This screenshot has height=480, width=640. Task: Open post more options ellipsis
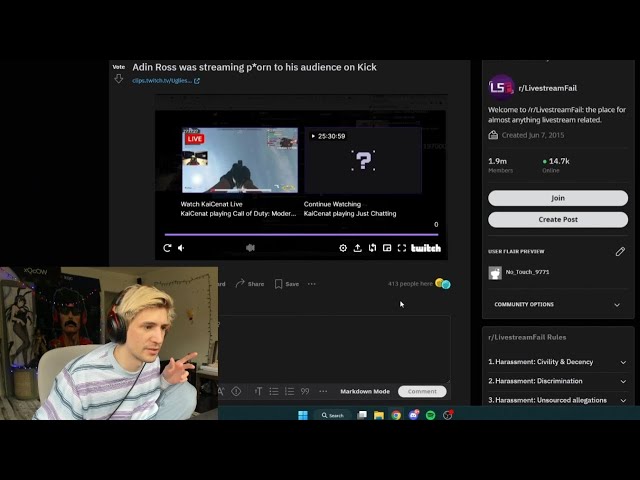pyautogui.click(x=312, y=284)
